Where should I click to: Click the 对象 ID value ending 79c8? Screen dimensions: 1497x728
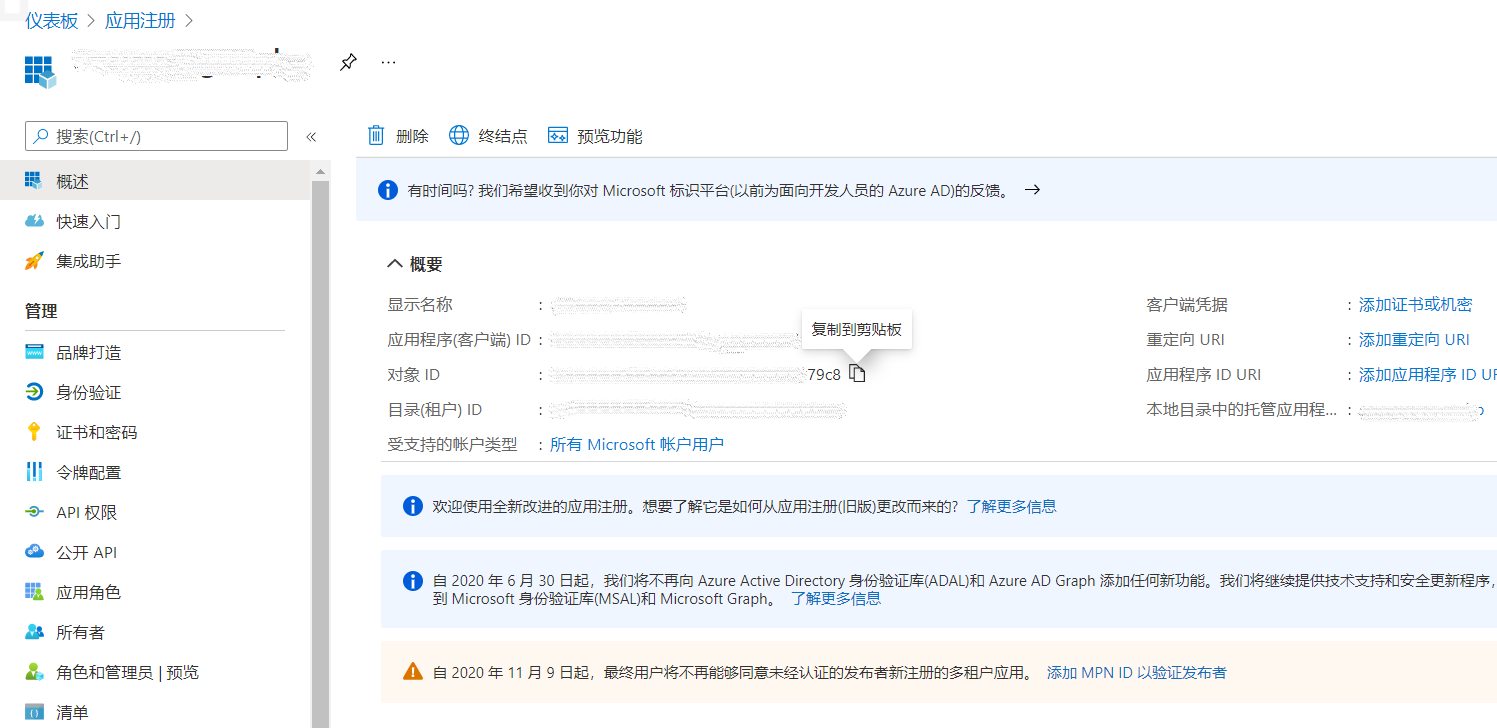point(695,374)
